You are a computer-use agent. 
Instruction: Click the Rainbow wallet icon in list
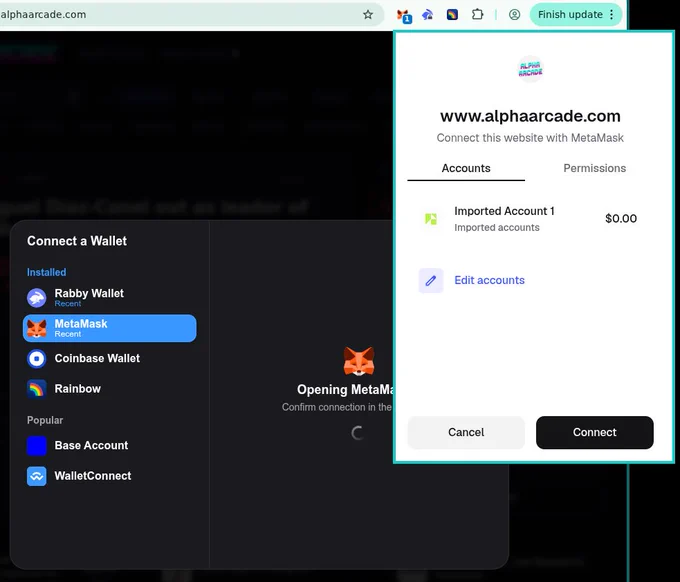coord(36,389)
